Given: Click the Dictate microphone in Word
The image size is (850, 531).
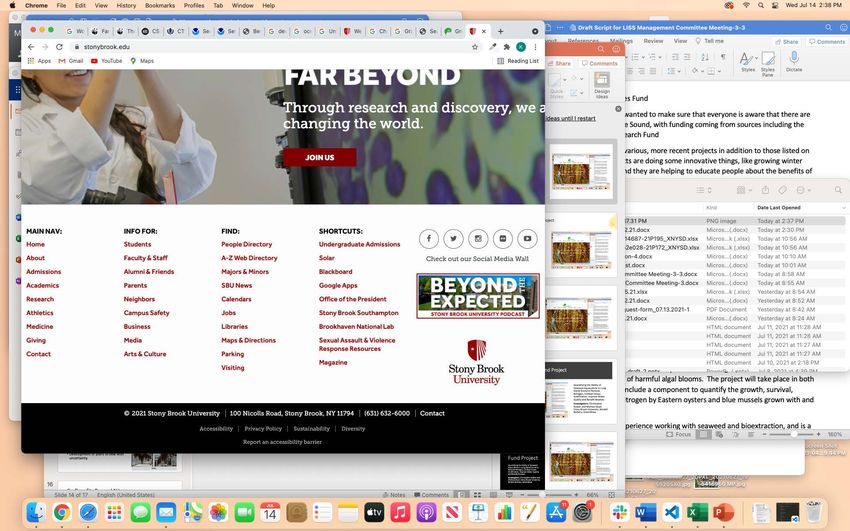Looking at the screenshot, I should (x=793, y=61).
